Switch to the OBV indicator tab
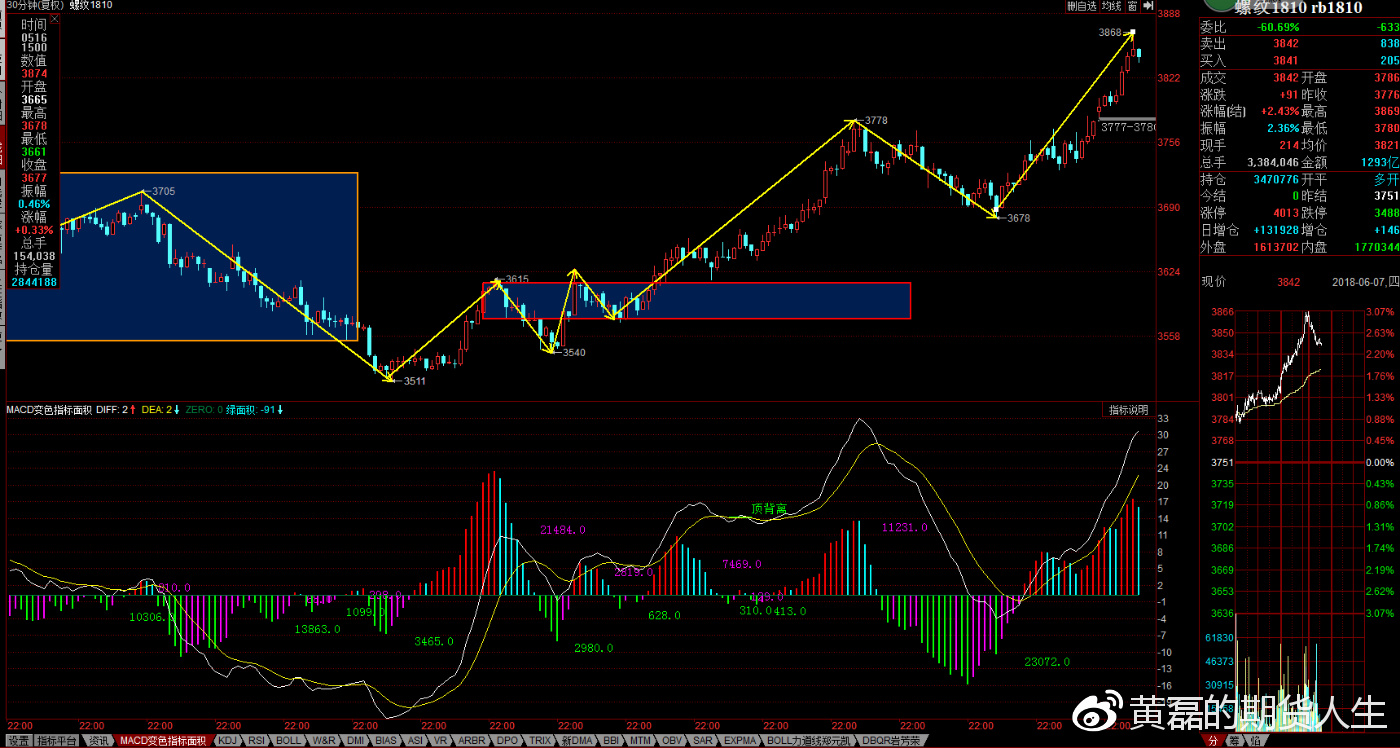The height and width of the screenshot is (748, 1400). coord(672,741)
